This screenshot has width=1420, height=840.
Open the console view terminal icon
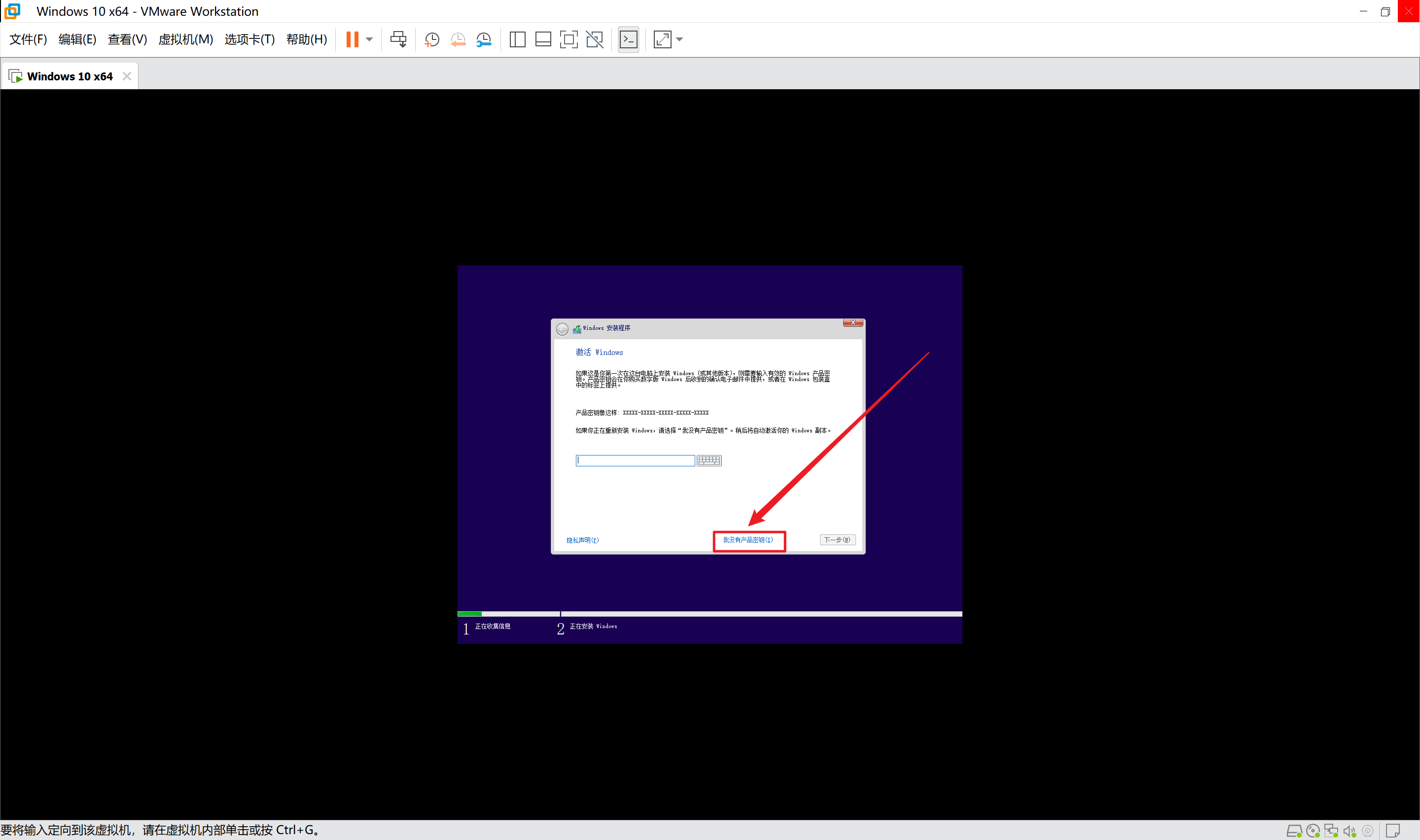[x=628, y=39]
